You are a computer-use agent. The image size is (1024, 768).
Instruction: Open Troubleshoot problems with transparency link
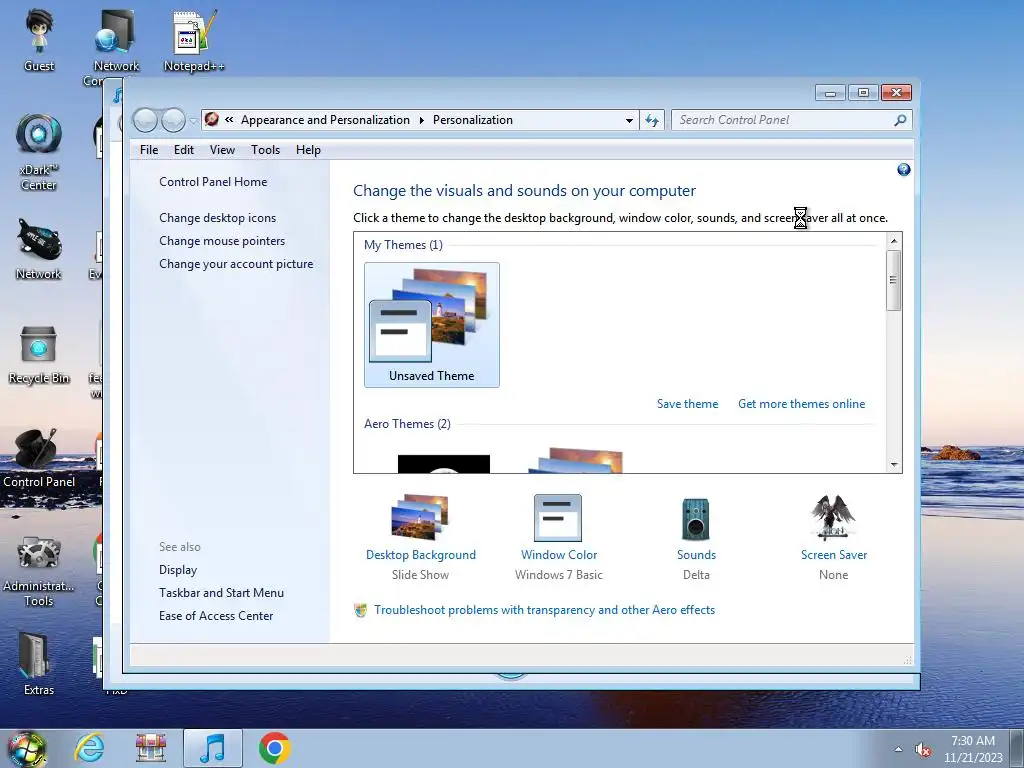[x=544, y=610]
